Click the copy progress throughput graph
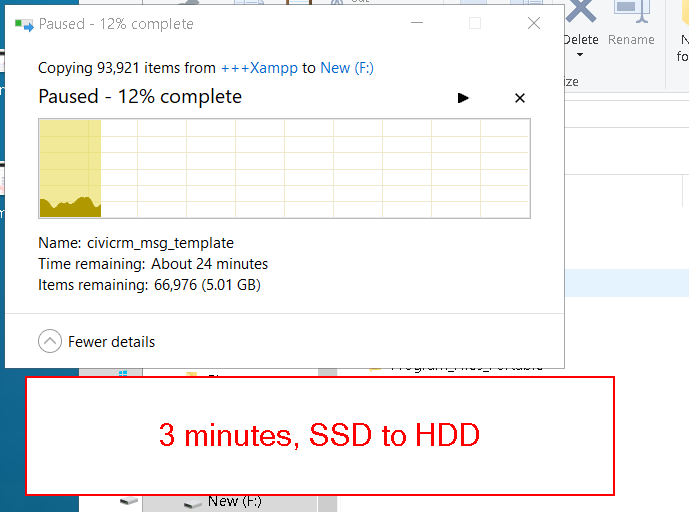The image size is (689, 512). coord(284,168)
